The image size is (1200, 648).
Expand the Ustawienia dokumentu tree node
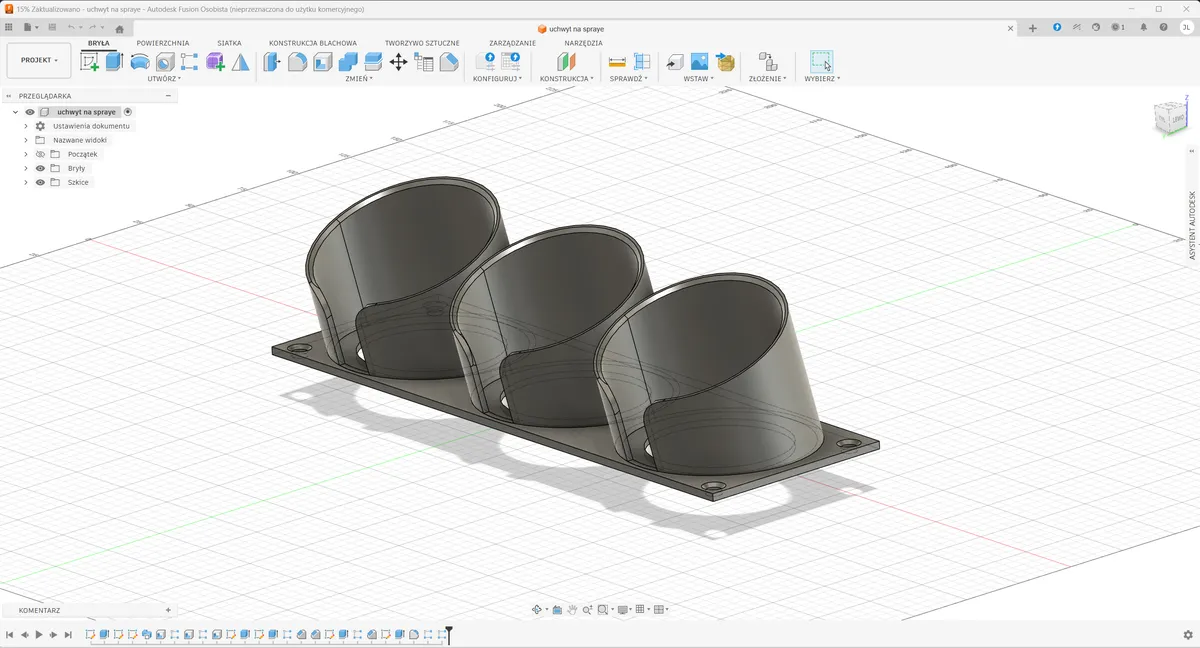pyautogui.click(x=26, y=127)
